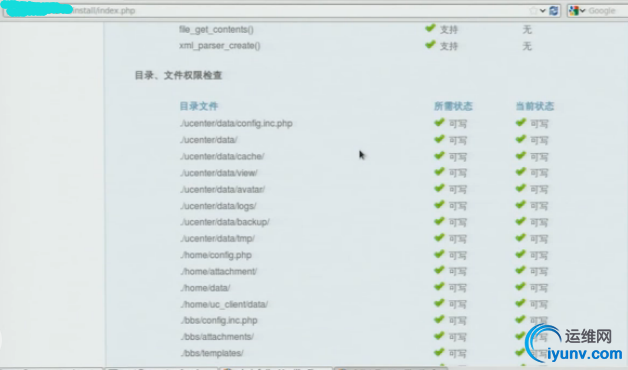Select the ./home/config.php path
This screenshot has height=370, width=628.
point(216,255)
